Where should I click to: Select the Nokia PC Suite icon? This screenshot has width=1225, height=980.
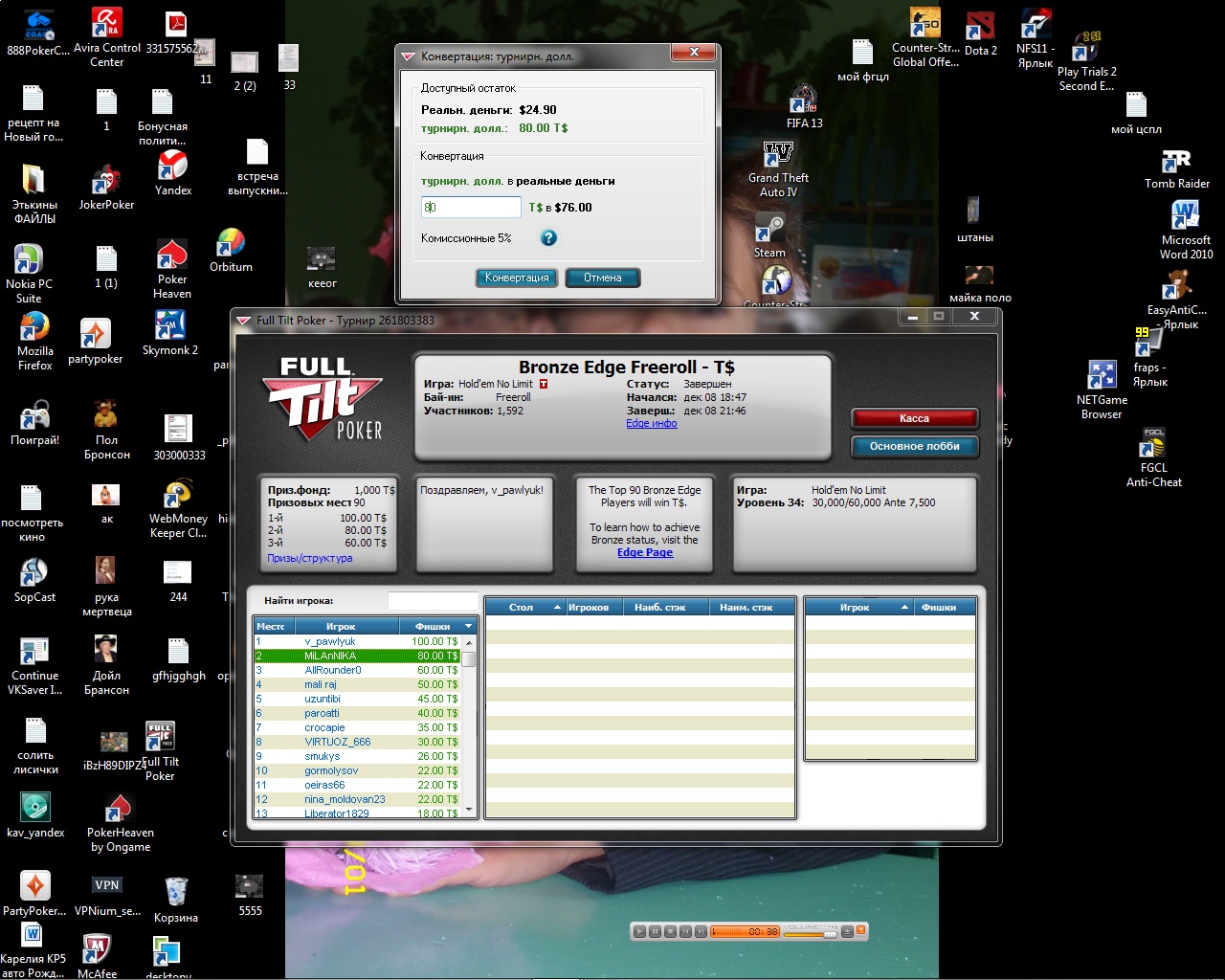click(x=29, y=274)
